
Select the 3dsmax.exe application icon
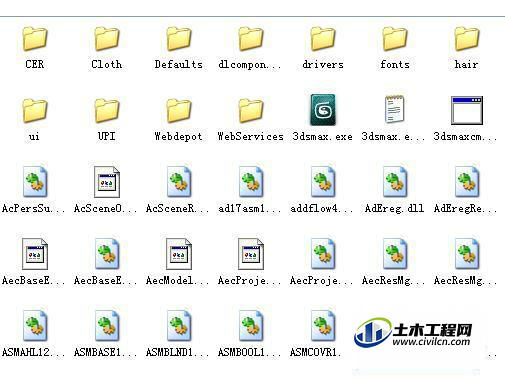pyautogui.click(x=323, y=110)
